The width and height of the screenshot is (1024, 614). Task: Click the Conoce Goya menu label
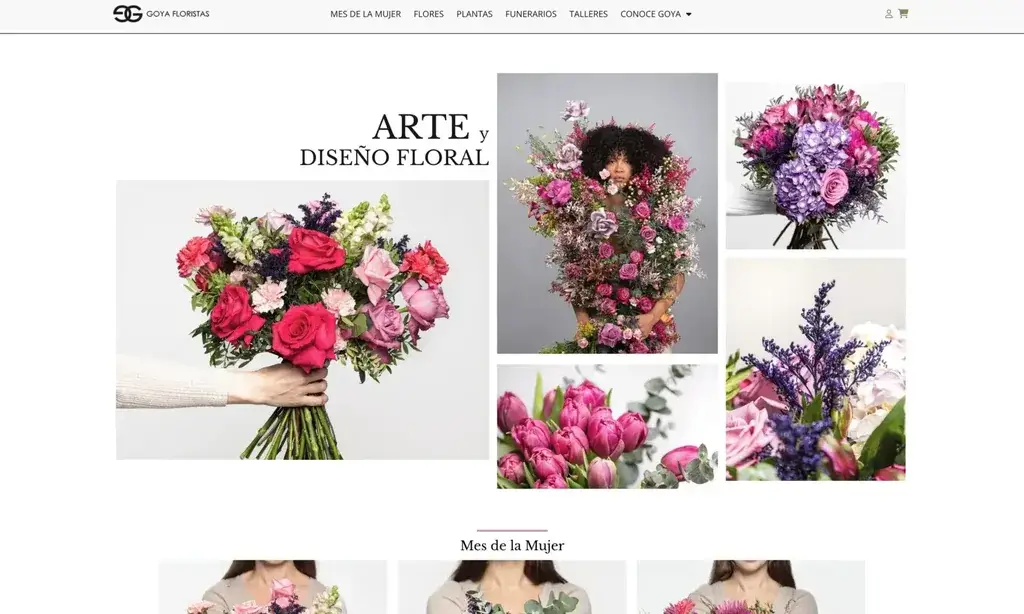(x=650, y=14)
